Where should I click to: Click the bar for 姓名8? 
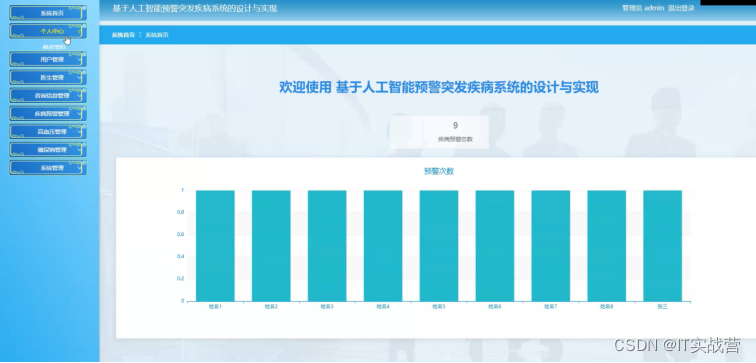click(x=607, y=246)
